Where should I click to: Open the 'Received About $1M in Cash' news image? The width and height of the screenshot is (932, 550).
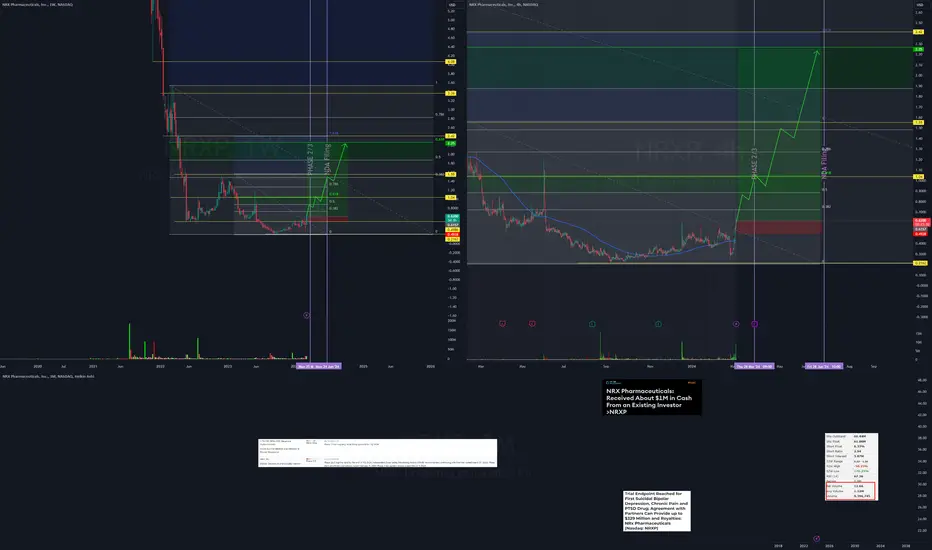tap(652, 397)
